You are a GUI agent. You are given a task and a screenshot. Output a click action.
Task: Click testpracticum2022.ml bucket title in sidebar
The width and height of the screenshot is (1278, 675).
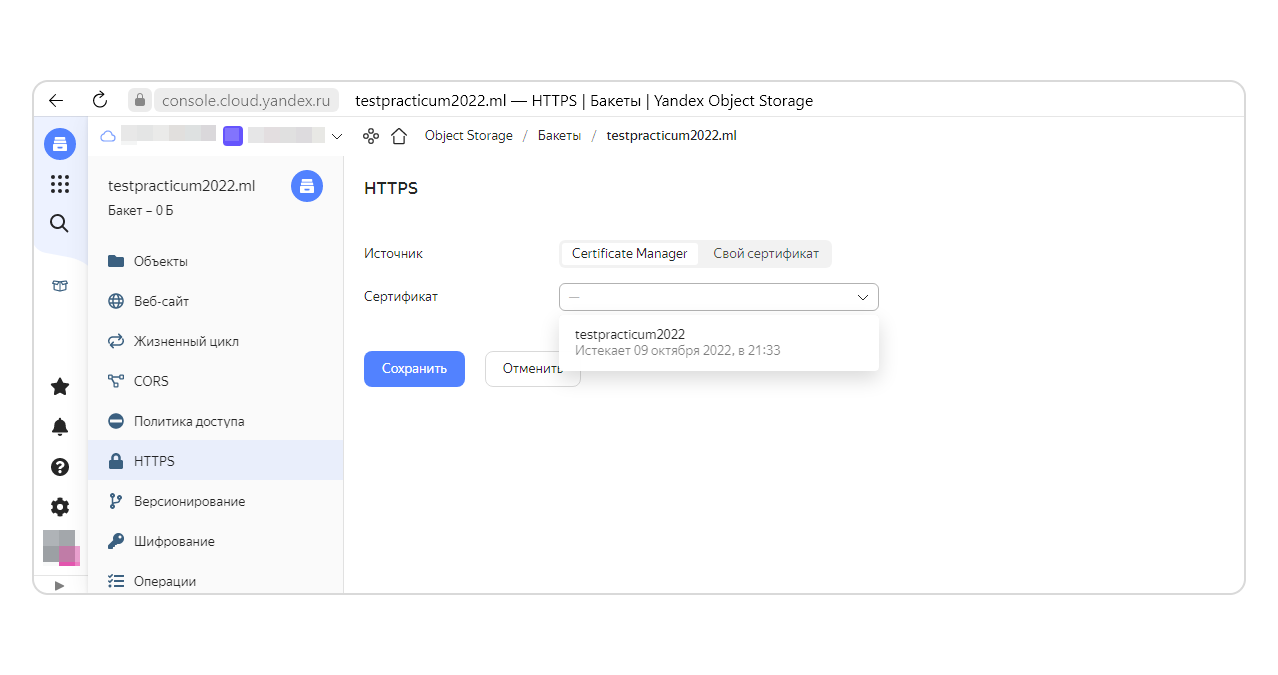[x=182, y=186]
